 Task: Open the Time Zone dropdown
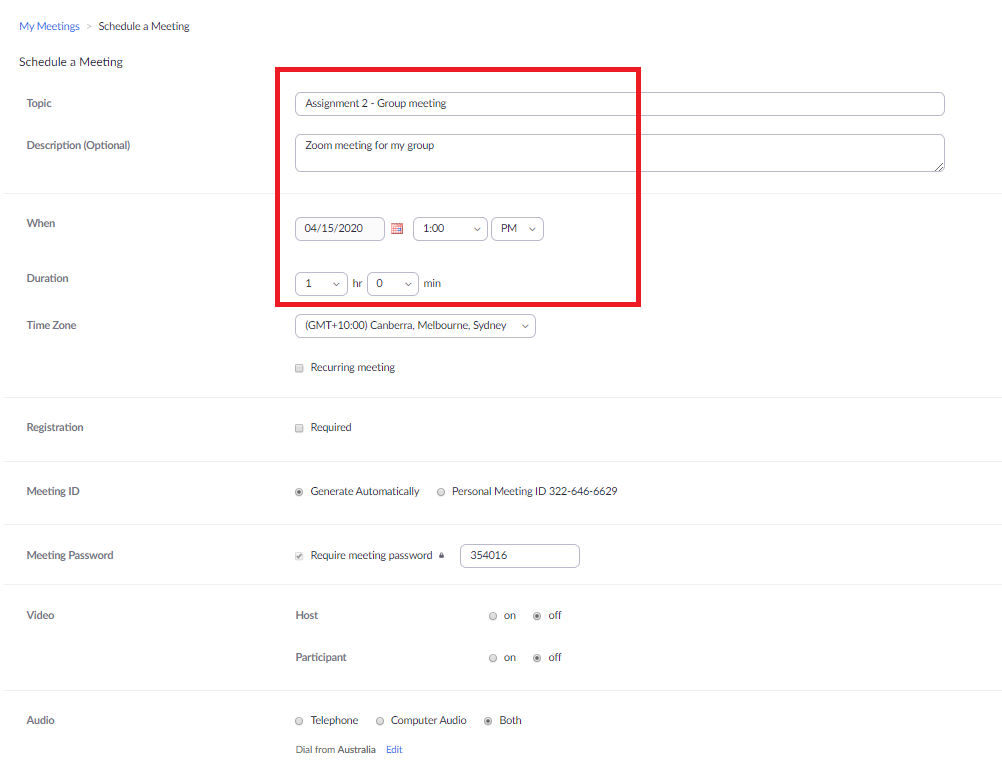coord(415,326)
